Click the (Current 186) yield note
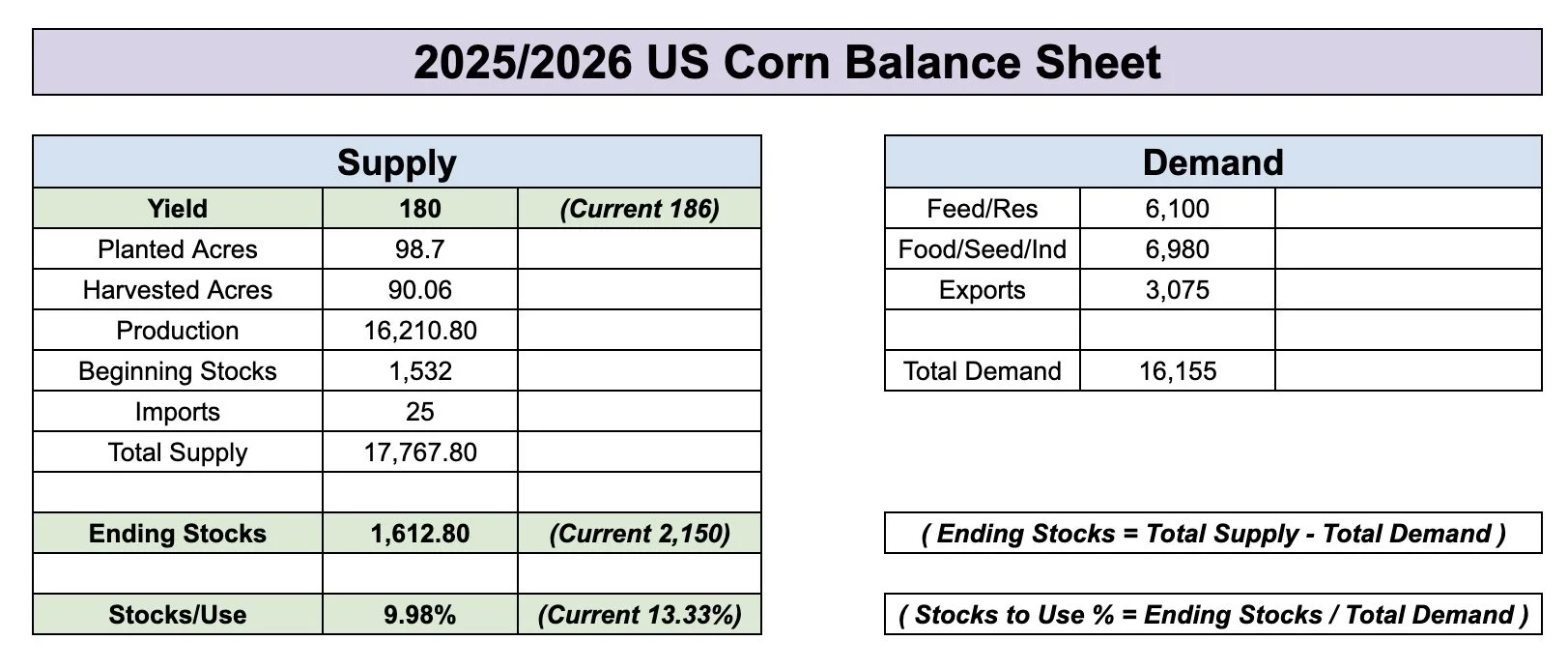Screen dimensions: 1568x670 640,208
